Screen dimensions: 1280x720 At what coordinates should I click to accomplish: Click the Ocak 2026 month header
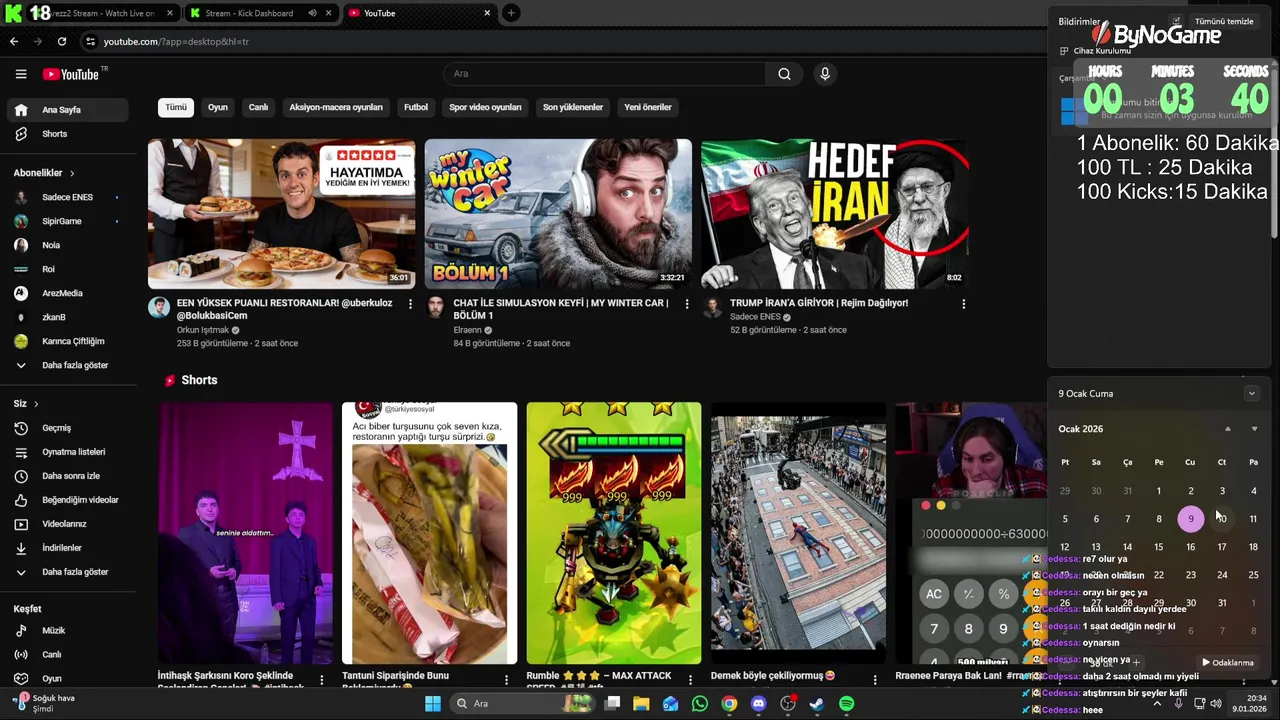pyautogui.click(x=1080, y=429)
